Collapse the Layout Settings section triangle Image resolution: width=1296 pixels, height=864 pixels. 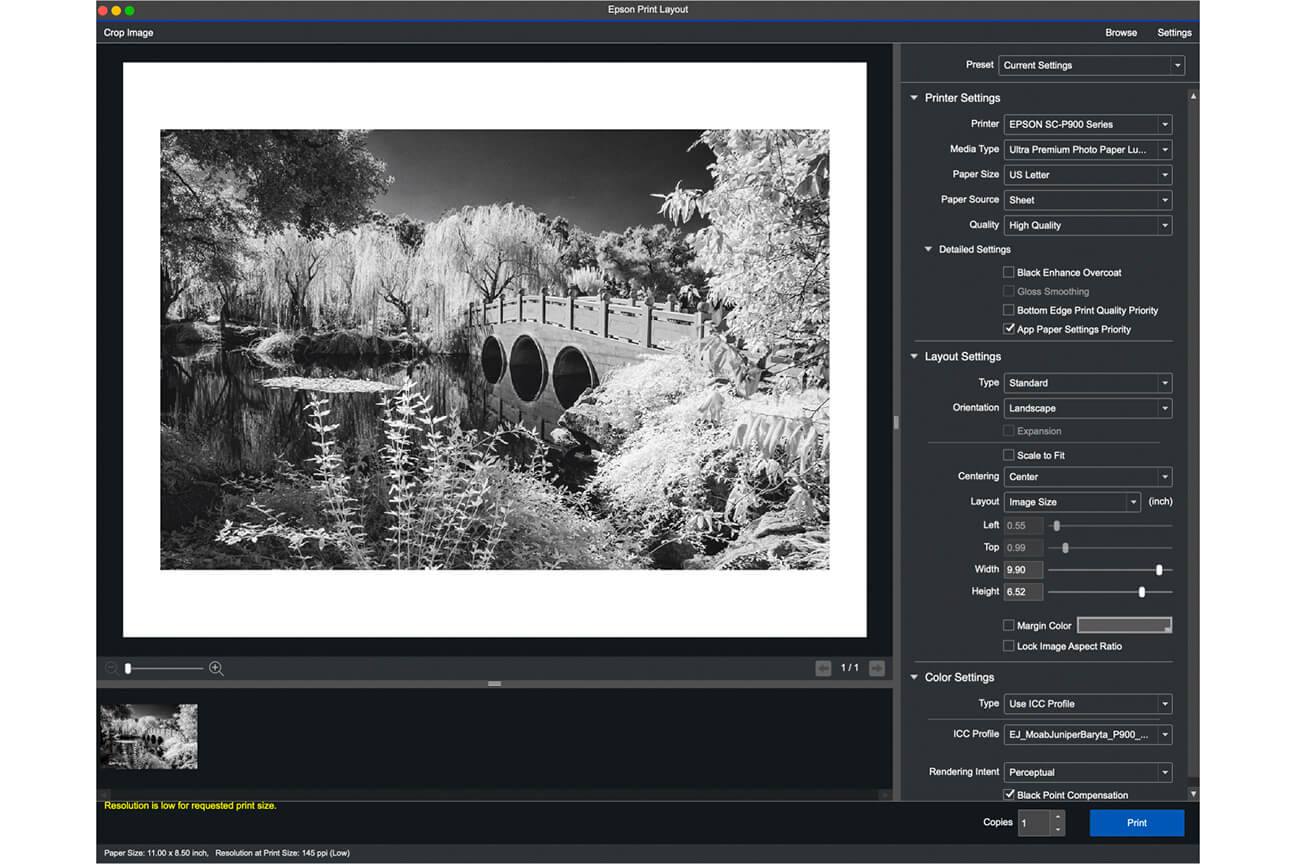(914, 357)
